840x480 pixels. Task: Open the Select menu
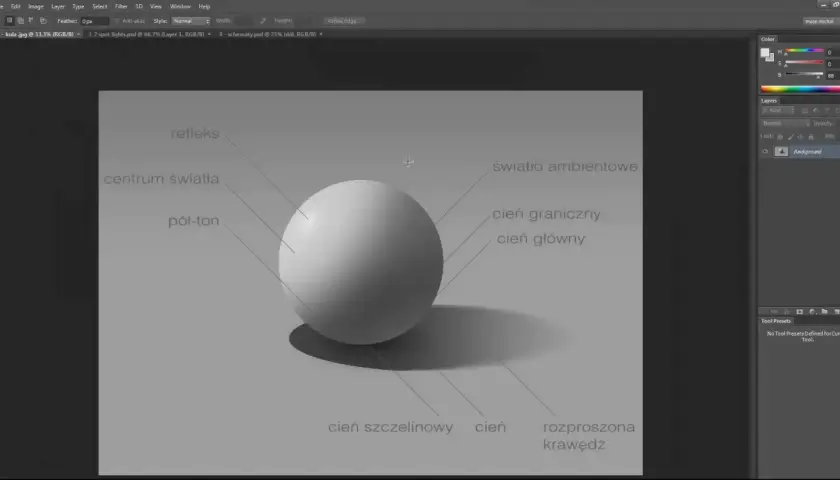point(100,6)
